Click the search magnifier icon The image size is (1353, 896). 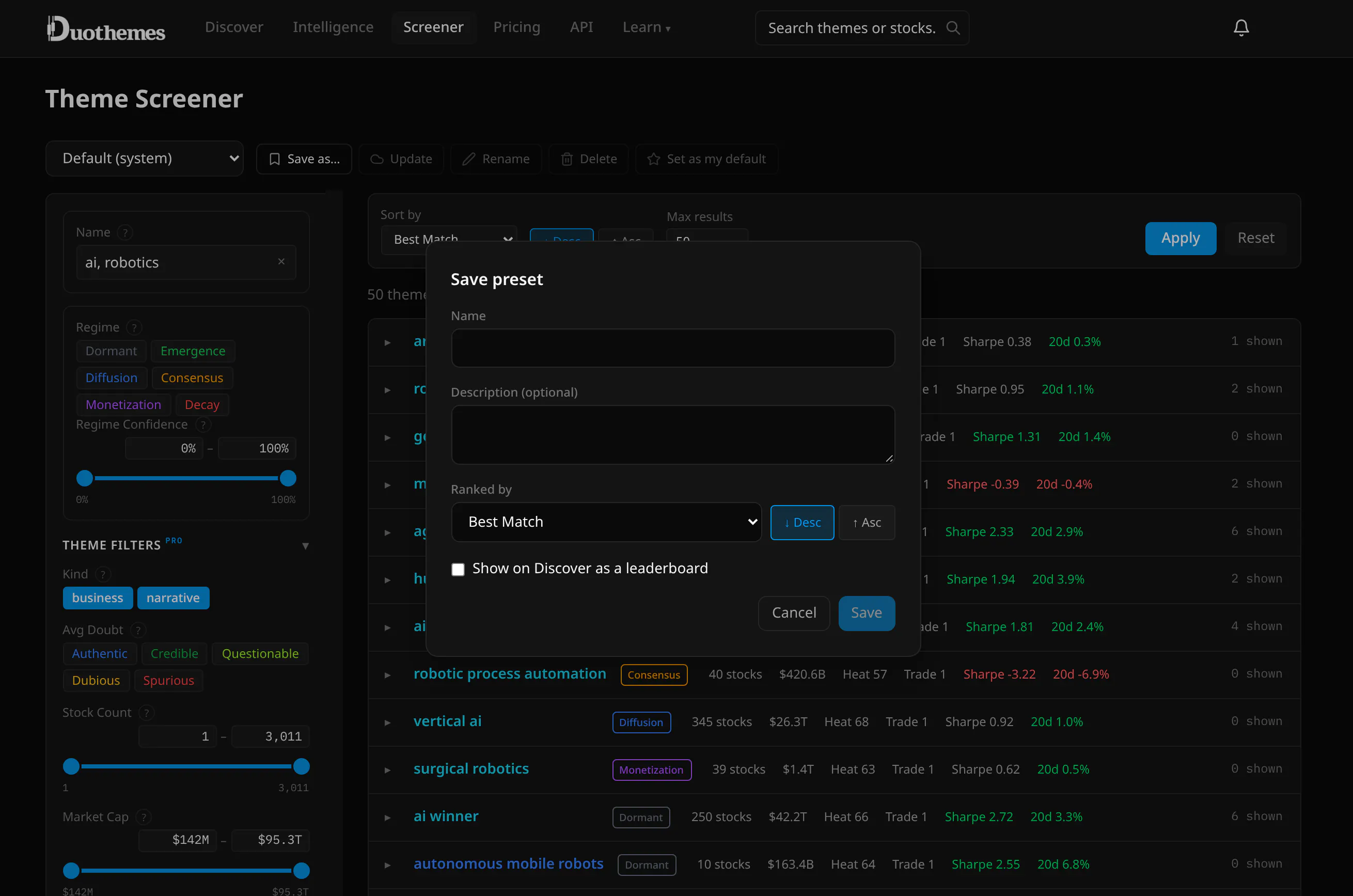click(x=953, y=27)
